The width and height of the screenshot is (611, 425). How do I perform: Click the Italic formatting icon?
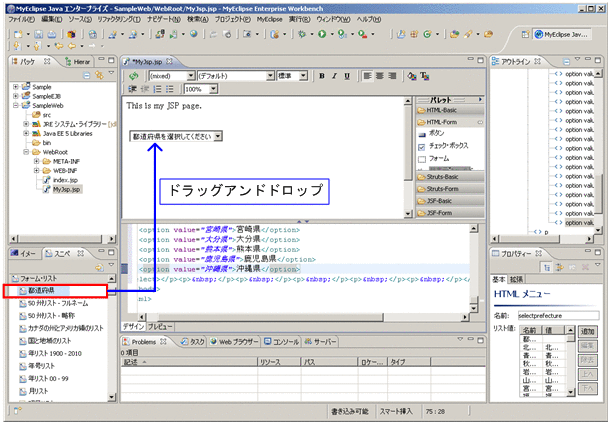(x=335, y=75)
